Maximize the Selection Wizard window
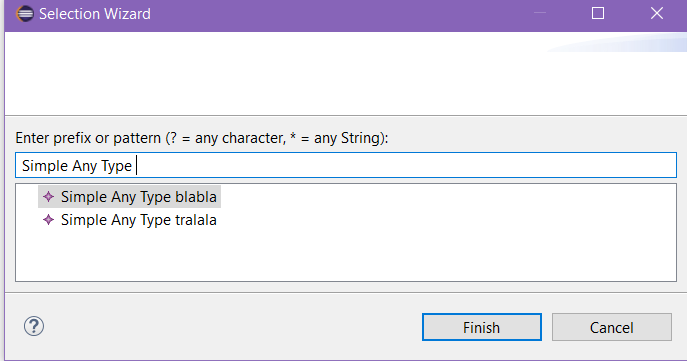The width and height of the screenshot is (687, 361). (598, 13)
